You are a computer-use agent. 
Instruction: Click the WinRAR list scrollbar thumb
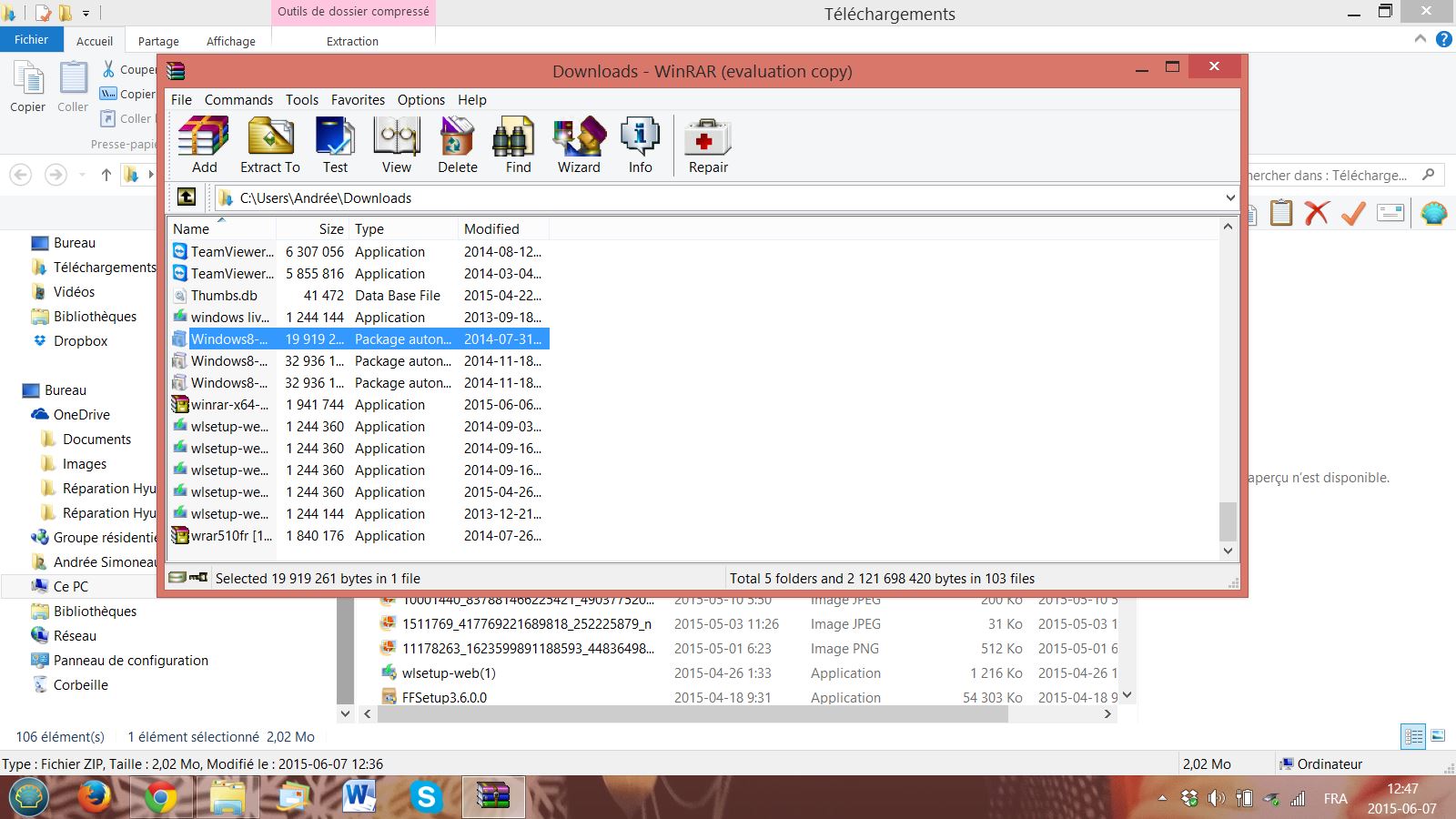1228,521
